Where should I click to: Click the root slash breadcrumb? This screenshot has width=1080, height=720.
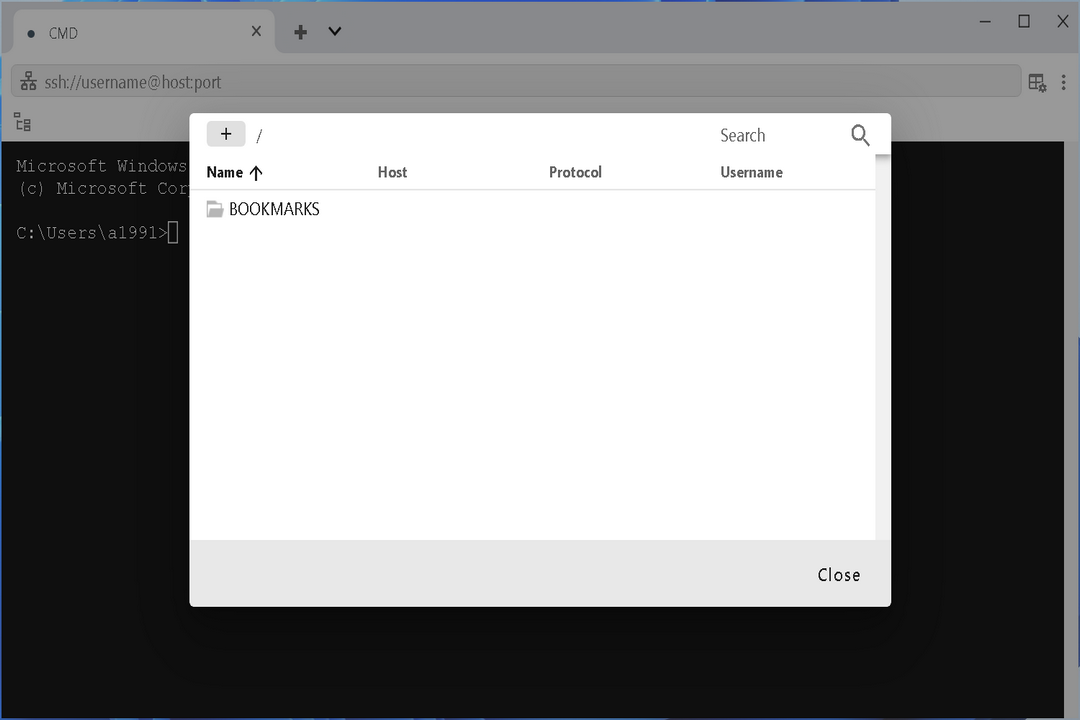pyautogui.click(x=259, y=135)
